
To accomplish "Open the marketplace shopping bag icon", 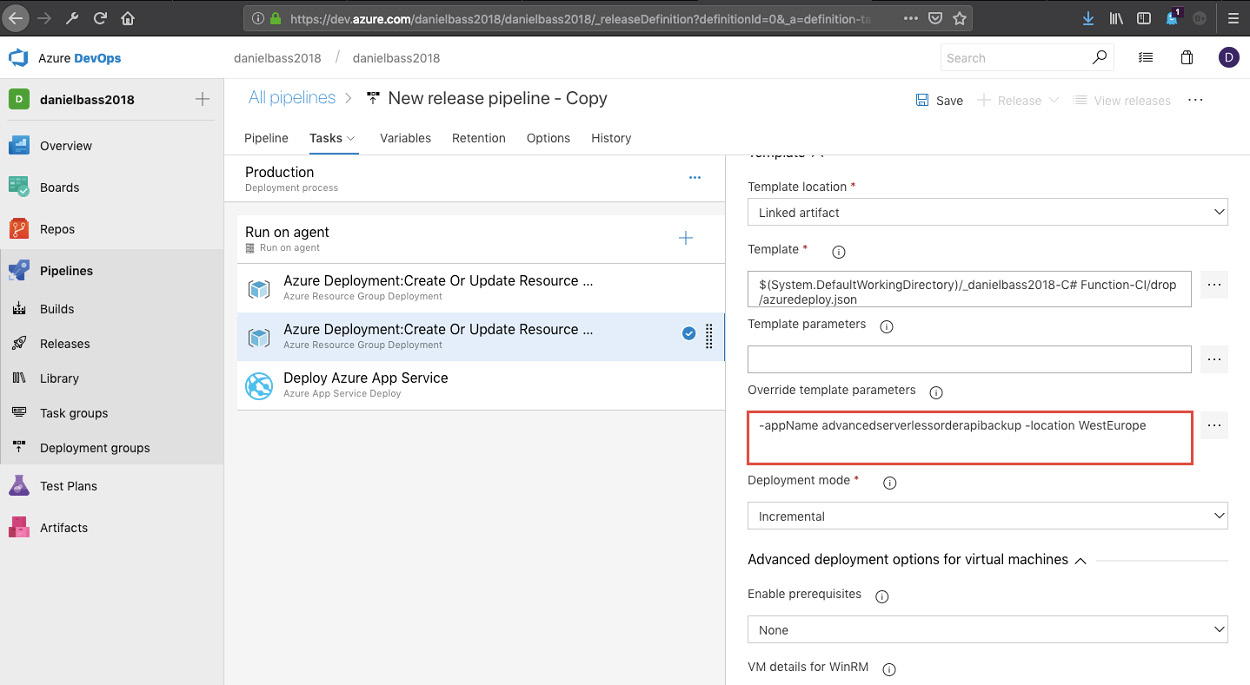I will [1187, 58].
